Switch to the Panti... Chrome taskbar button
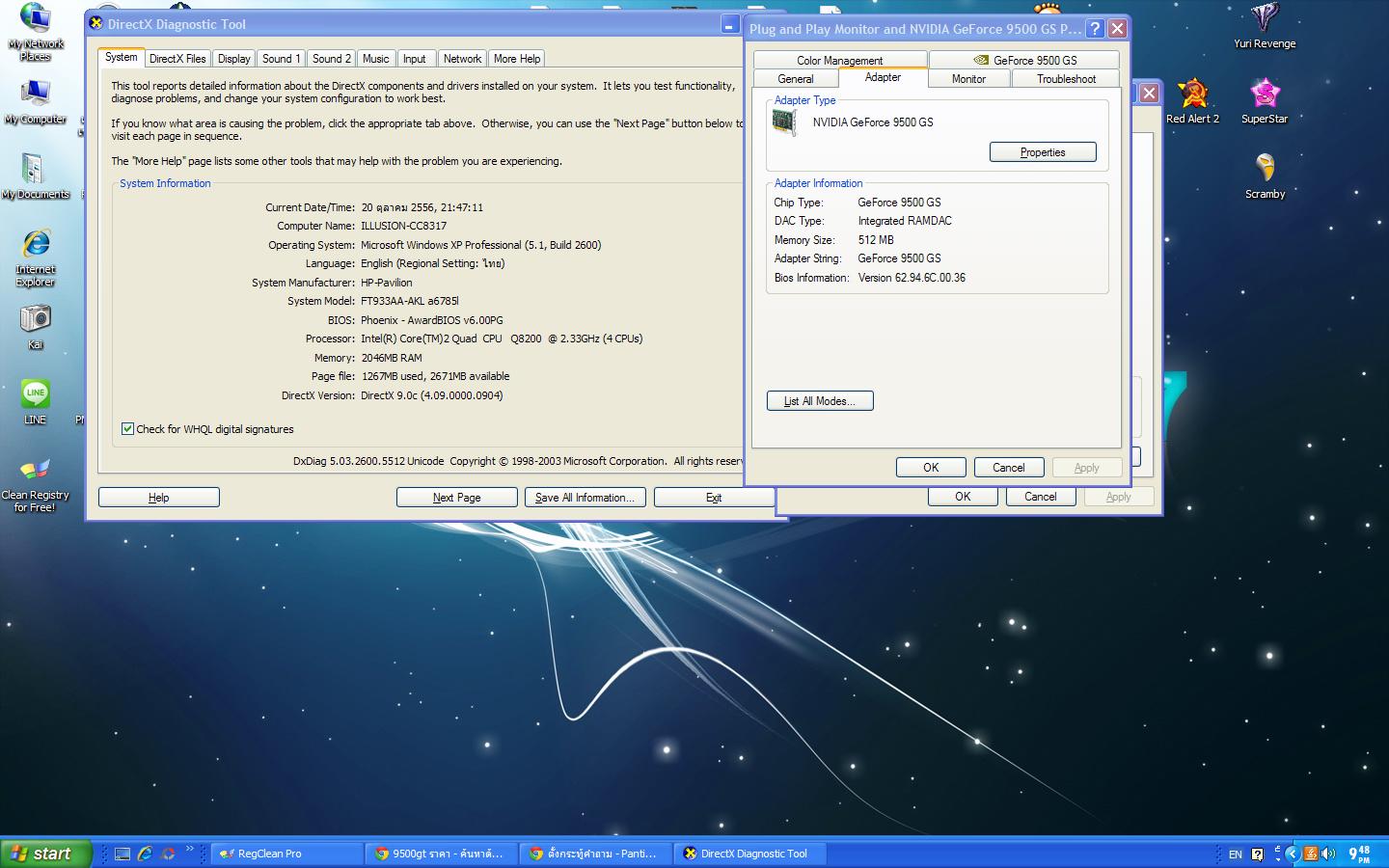Viewport: 1389px width, 868px height. click(597, 854)
